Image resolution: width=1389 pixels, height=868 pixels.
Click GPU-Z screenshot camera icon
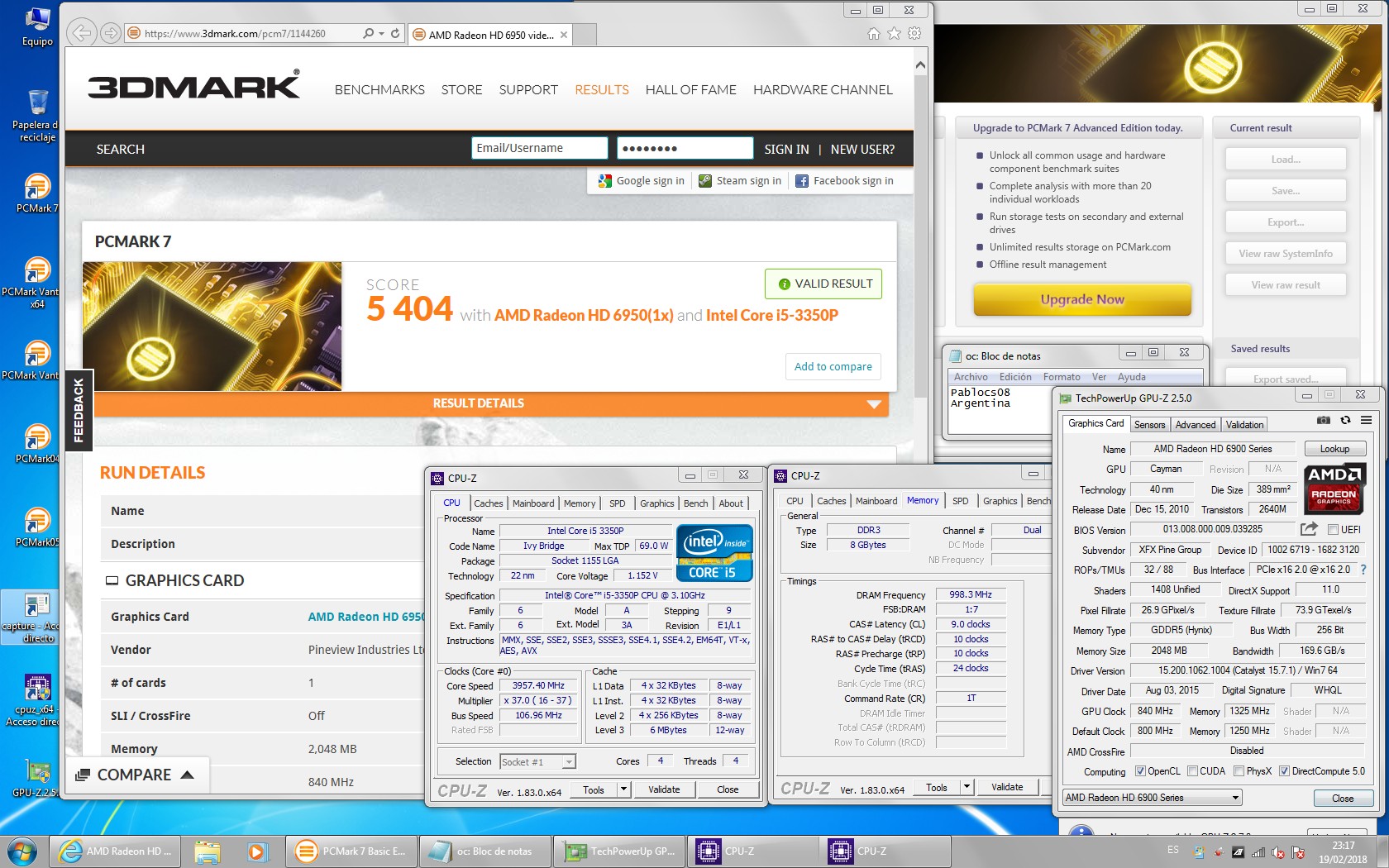(x=1324, y=420)
